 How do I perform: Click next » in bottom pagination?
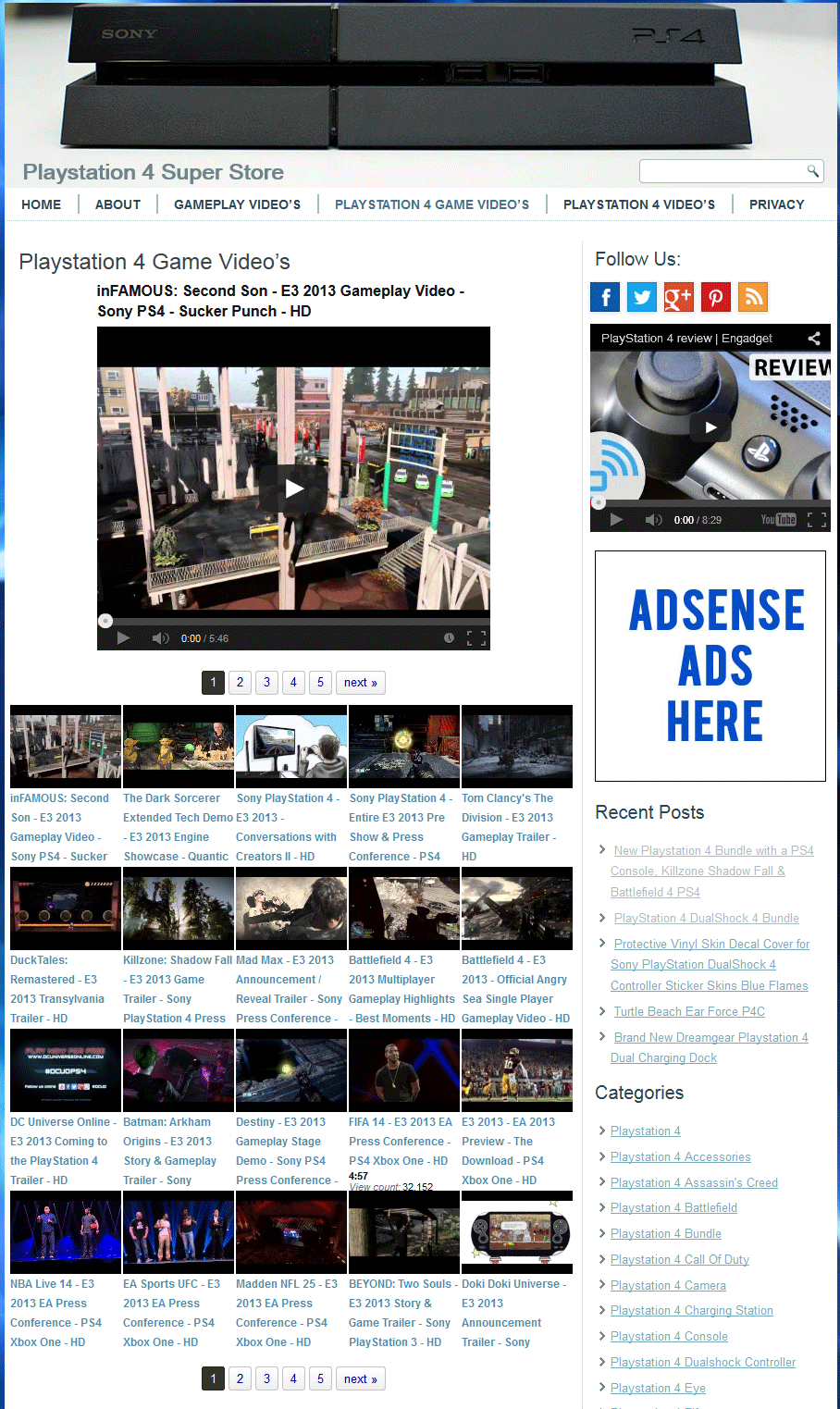[361, 1378]
